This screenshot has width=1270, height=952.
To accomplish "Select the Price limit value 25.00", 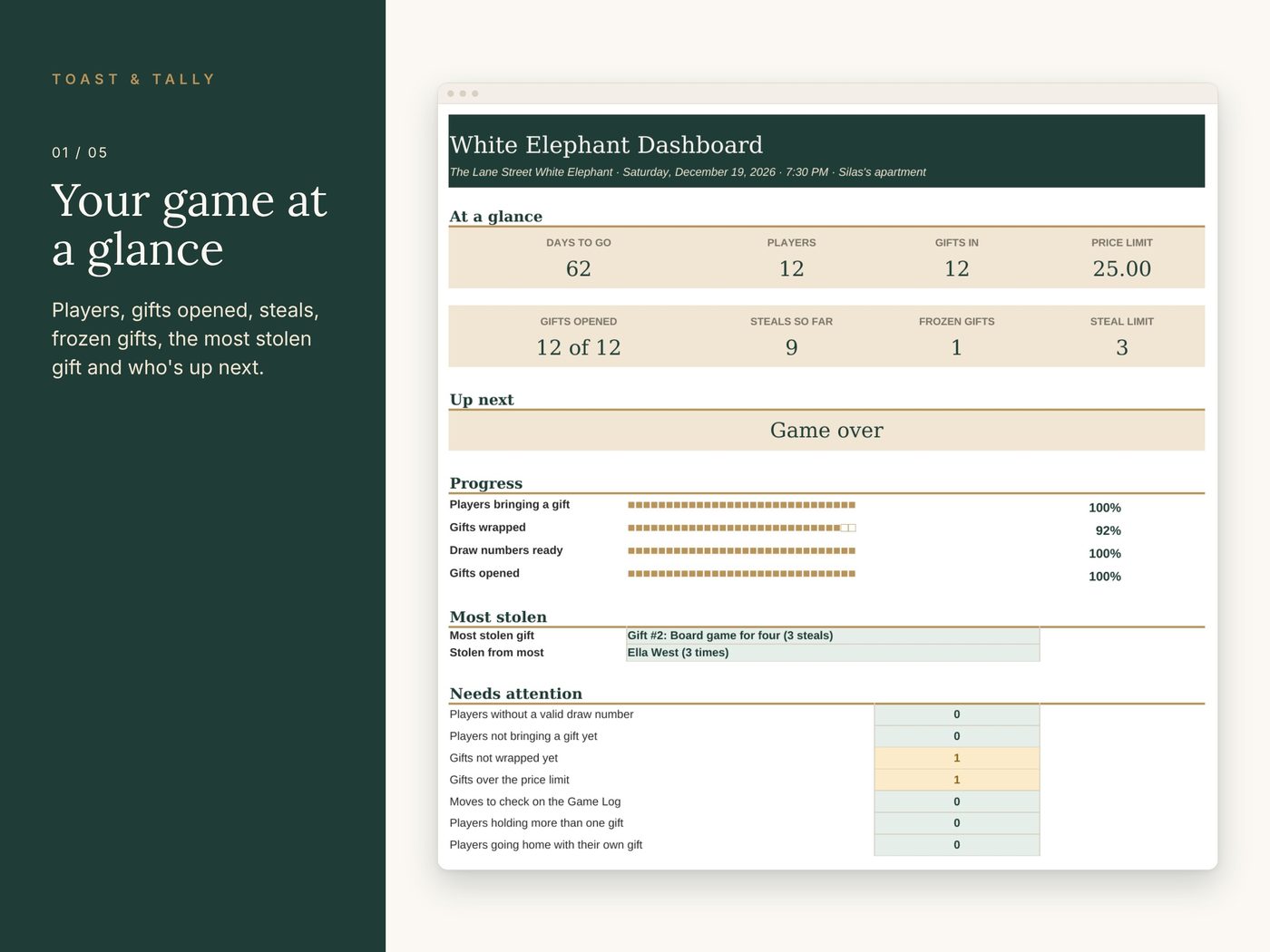I will (1122, 268).
